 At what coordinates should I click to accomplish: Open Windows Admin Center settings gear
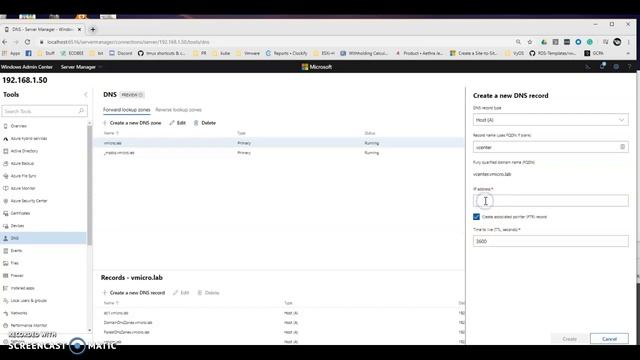coord(616,67)
